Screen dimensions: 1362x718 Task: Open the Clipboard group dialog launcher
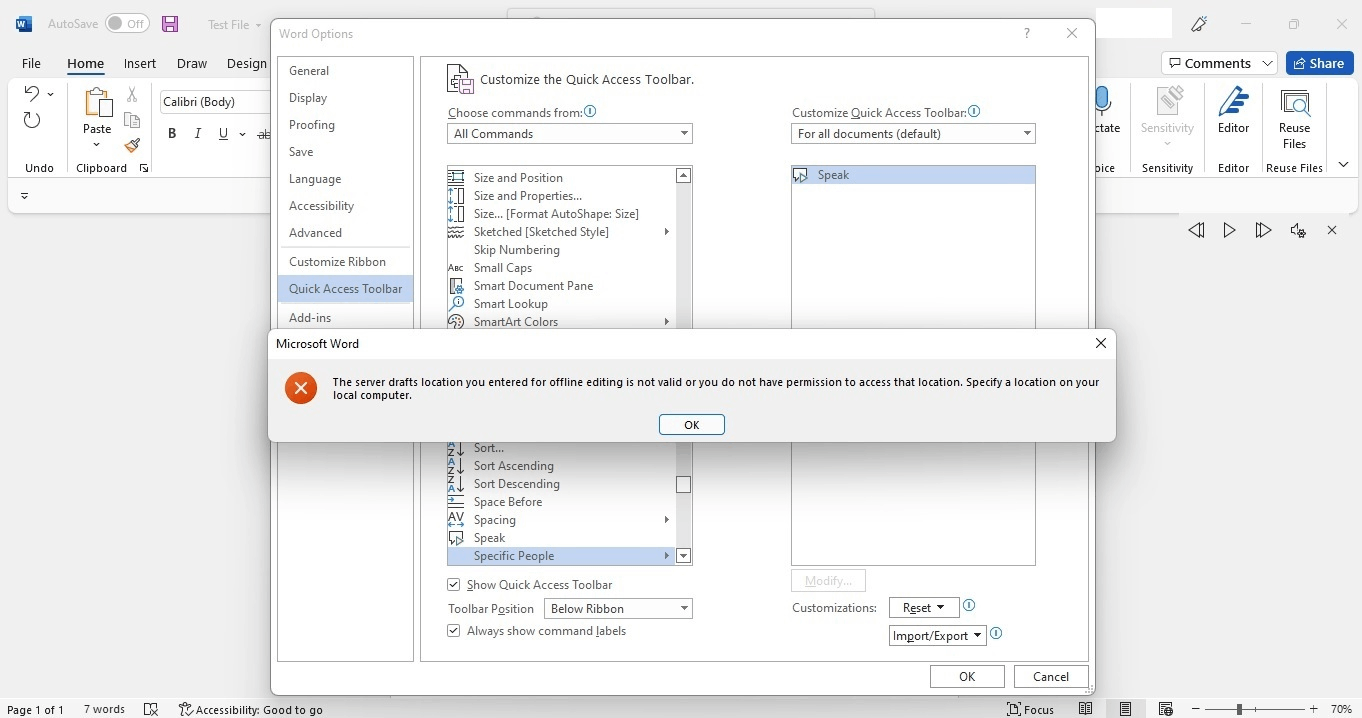coord(144,169)
